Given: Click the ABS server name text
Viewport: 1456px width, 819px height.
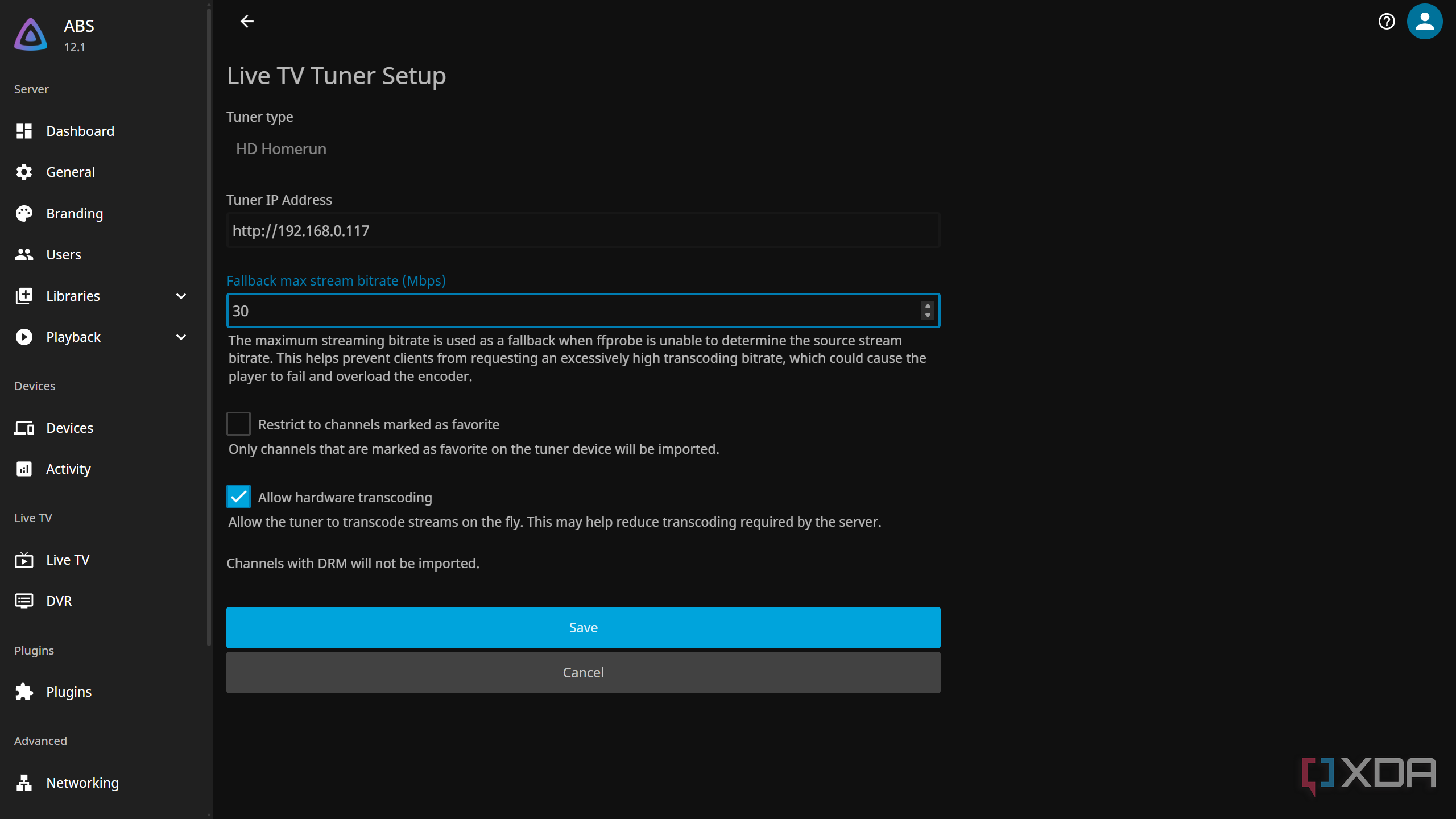Looking at the screenshot, I should (79, 26).
